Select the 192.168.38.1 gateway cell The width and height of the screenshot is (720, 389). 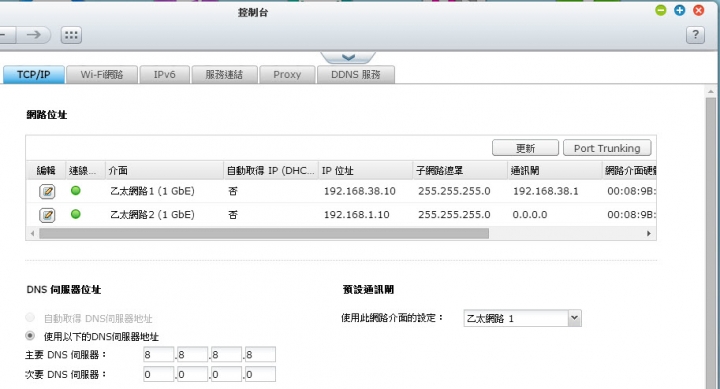click(x=546, y=191)
